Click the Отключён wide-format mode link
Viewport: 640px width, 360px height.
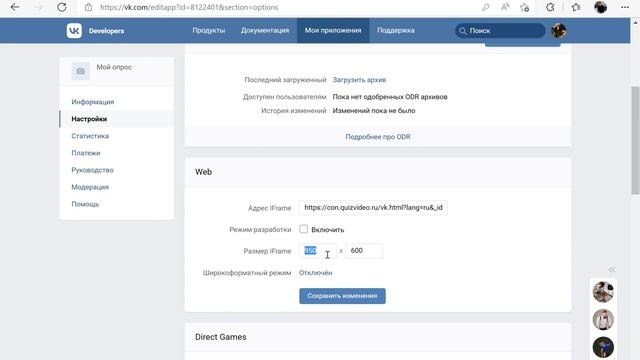316,273
